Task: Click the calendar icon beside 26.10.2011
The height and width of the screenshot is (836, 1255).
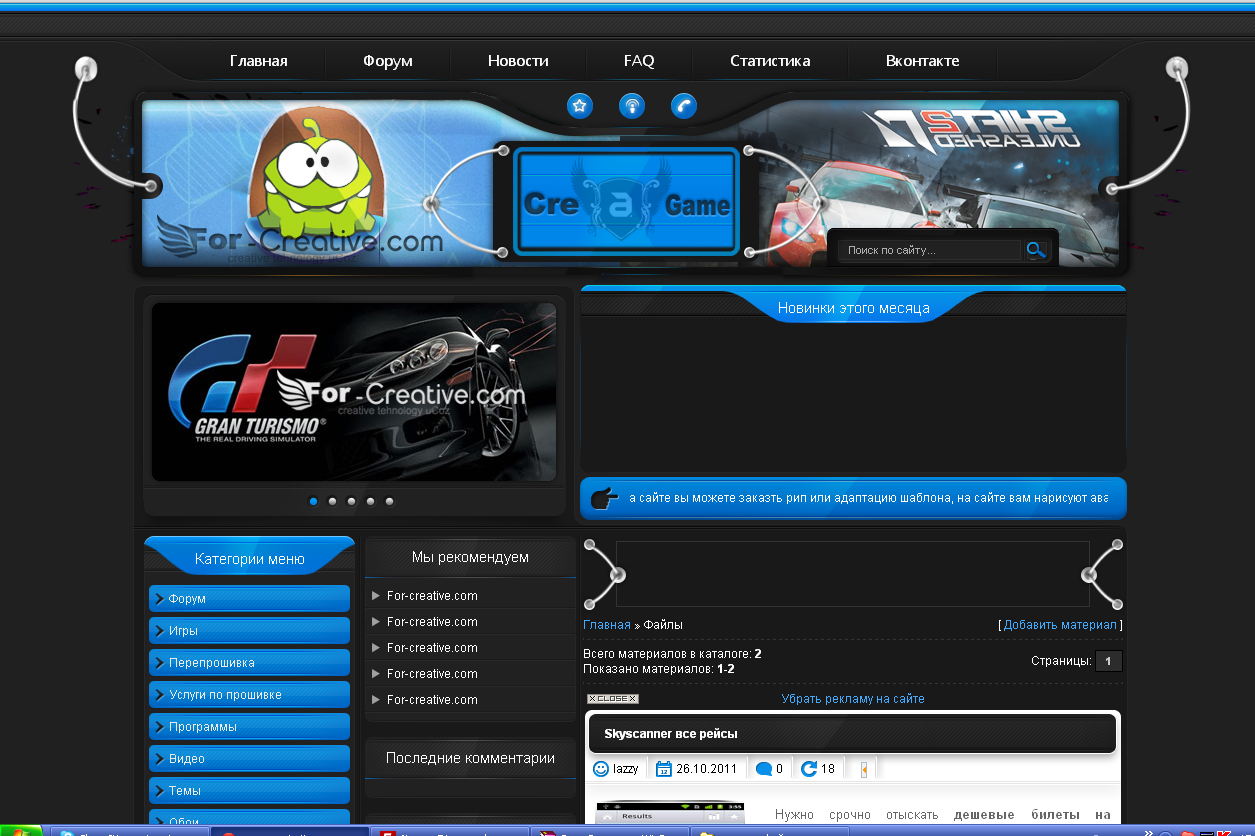Action: coord(664,769)
